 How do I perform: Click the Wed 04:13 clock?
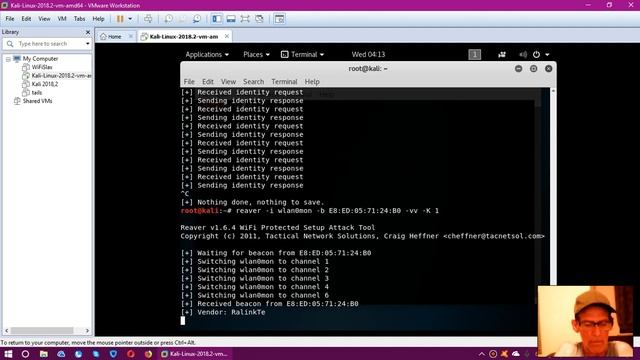click(368, 54)
